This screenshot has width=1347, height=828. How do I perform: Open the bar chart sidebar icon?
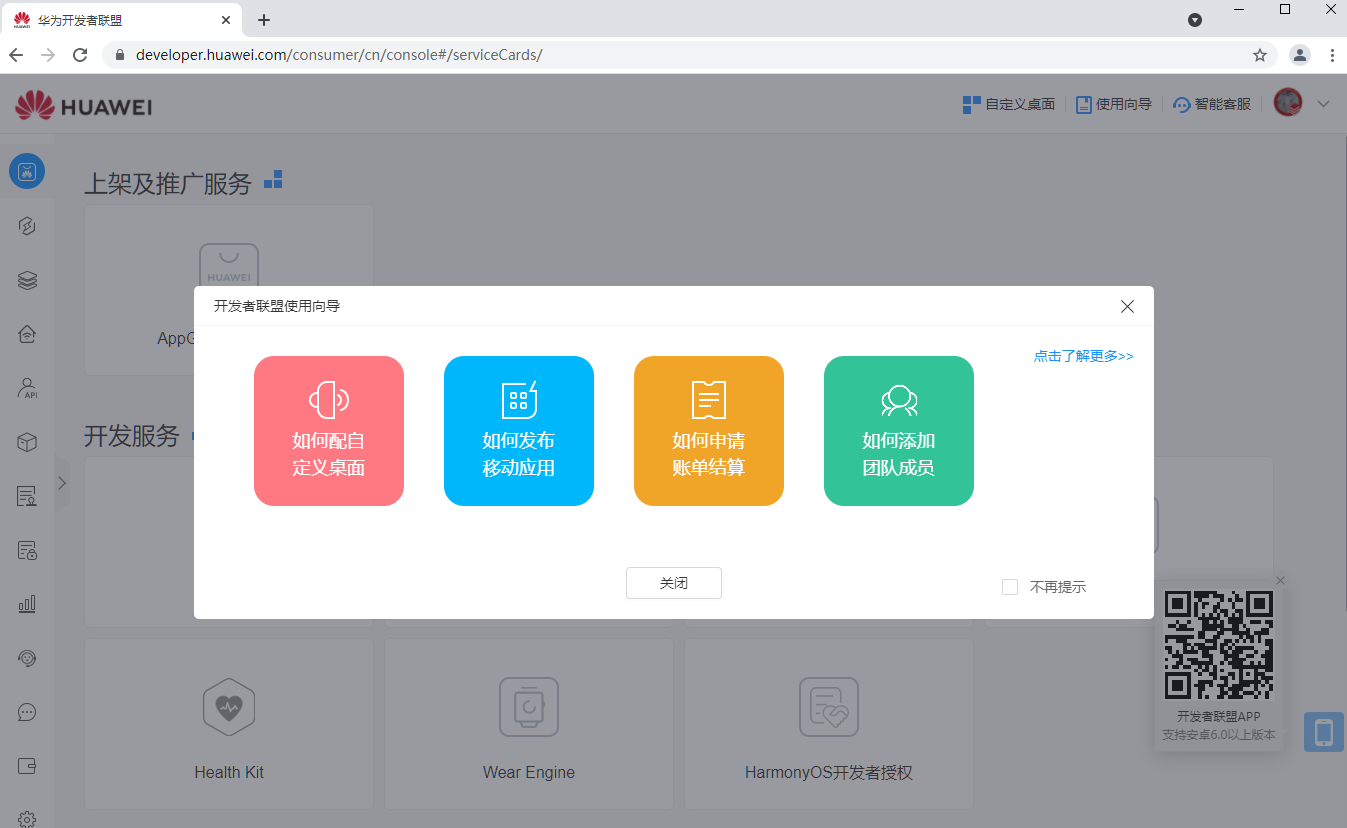[27, 604]
